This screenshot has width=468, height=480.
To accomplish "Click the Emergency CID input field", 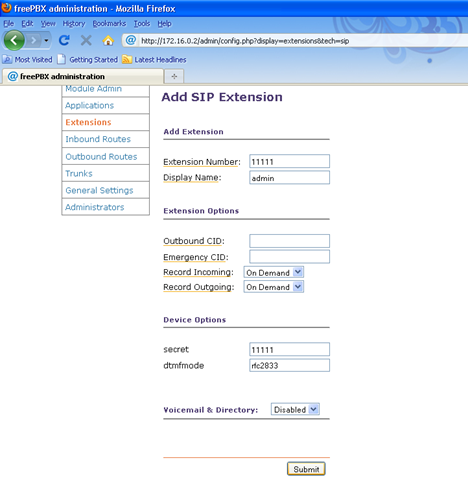I will [289, 257].
